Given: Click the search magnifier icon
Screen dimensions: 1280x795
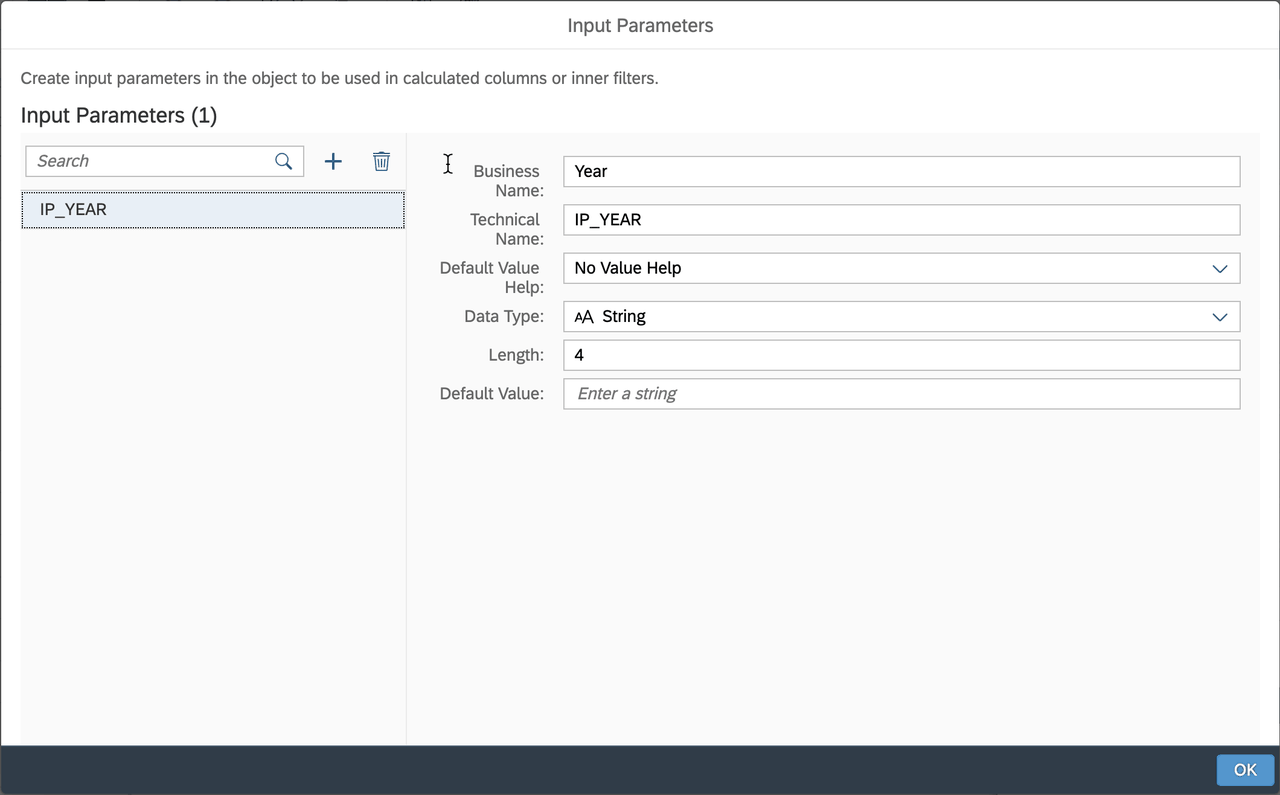Looking at the screenshot, I should (x=283, y=161).
